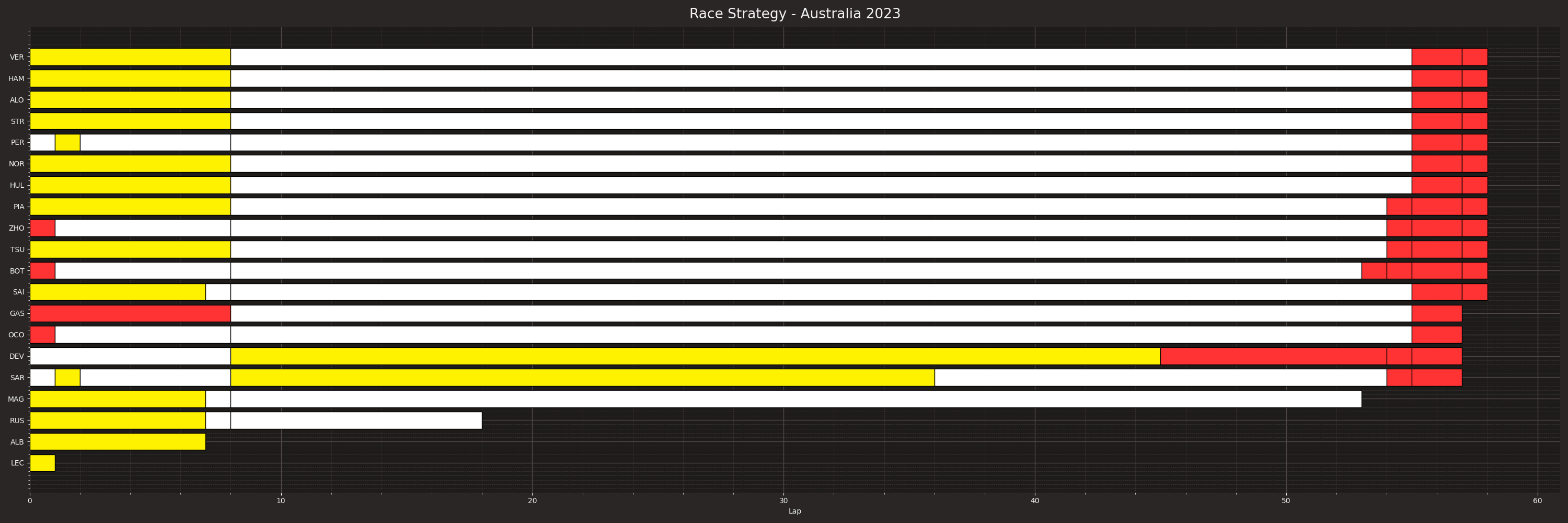Click NOR's yellow opening stint bar
This screenshot has width=1568, height=523.
point(130,164)
